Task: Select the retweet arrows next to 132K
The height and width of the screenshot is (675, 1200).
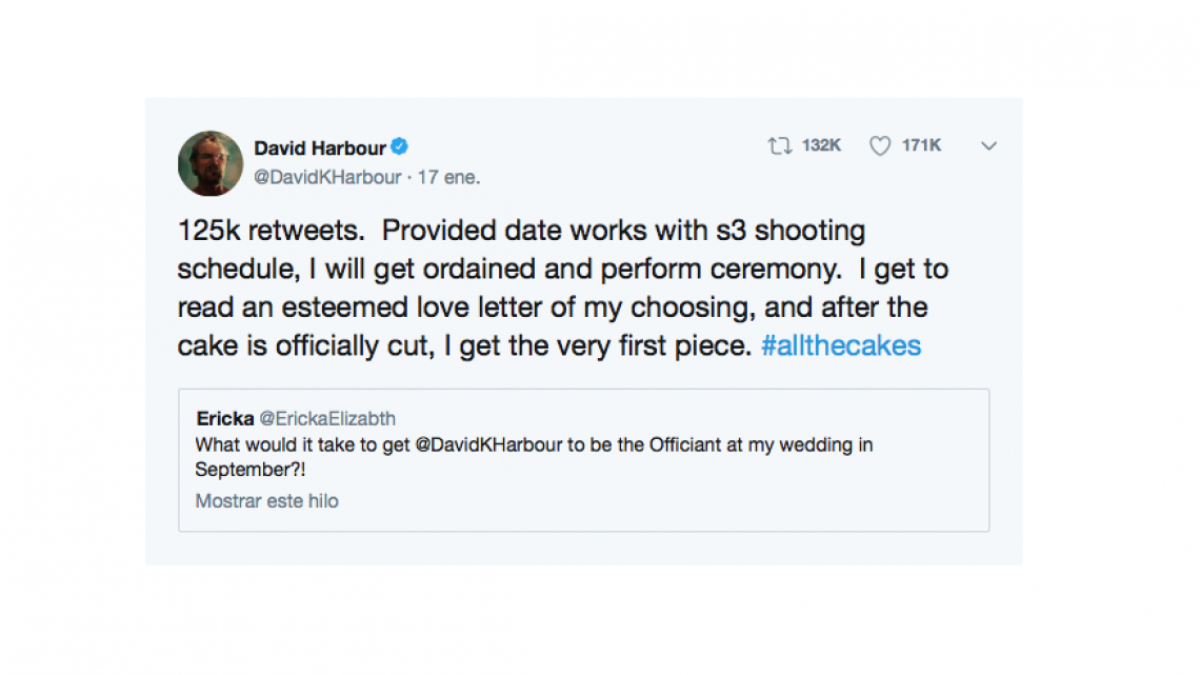Action: pos(781,146)
